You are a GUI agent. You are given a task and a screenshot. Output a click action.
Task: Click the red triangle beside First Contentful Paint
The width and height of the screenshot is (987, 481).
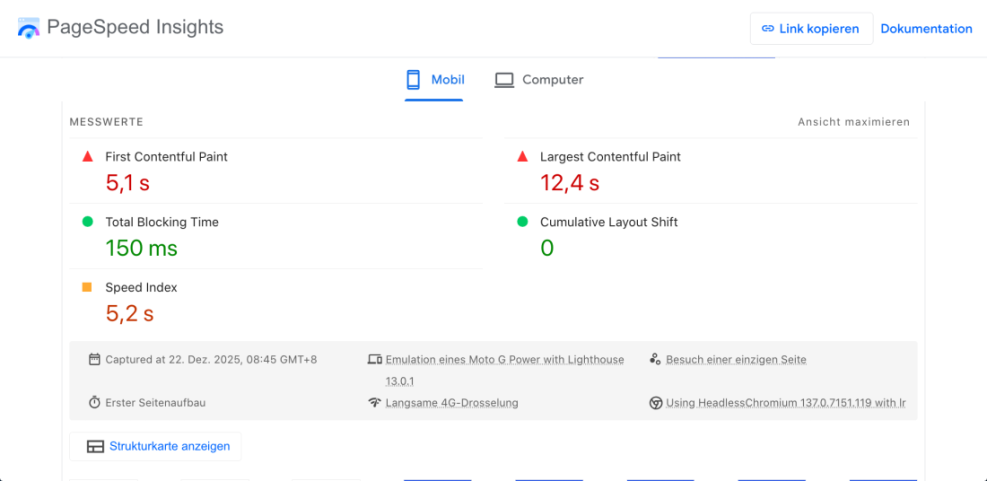[x=87, y=157]
